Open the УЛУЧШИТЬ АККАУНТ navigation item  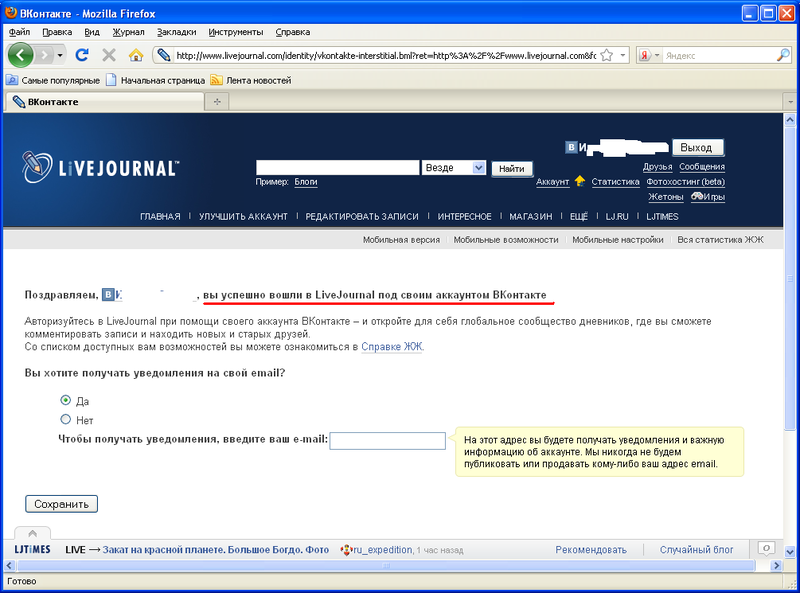coord(243,216)
